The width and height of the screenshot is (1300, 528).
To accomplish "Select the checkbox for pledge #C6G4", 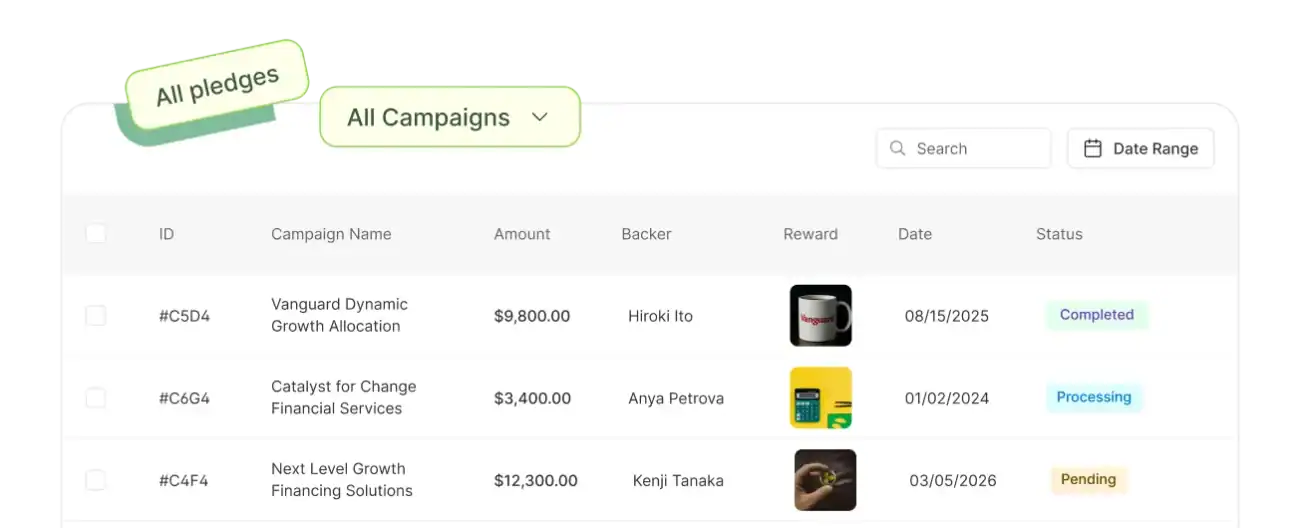I will click(95, 398).
